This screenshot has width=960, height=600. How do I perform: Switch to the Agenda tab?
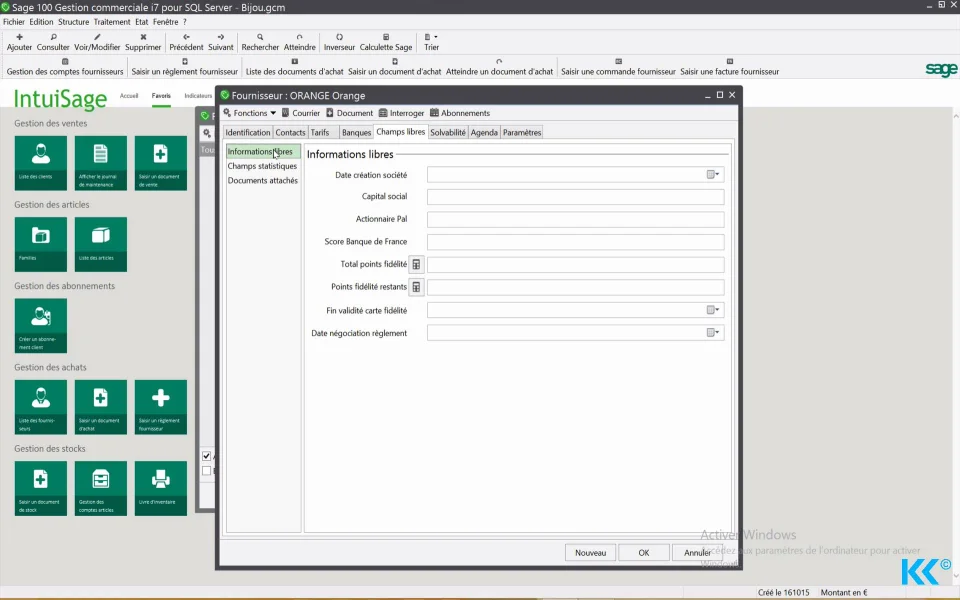click(x=484, y=132)
